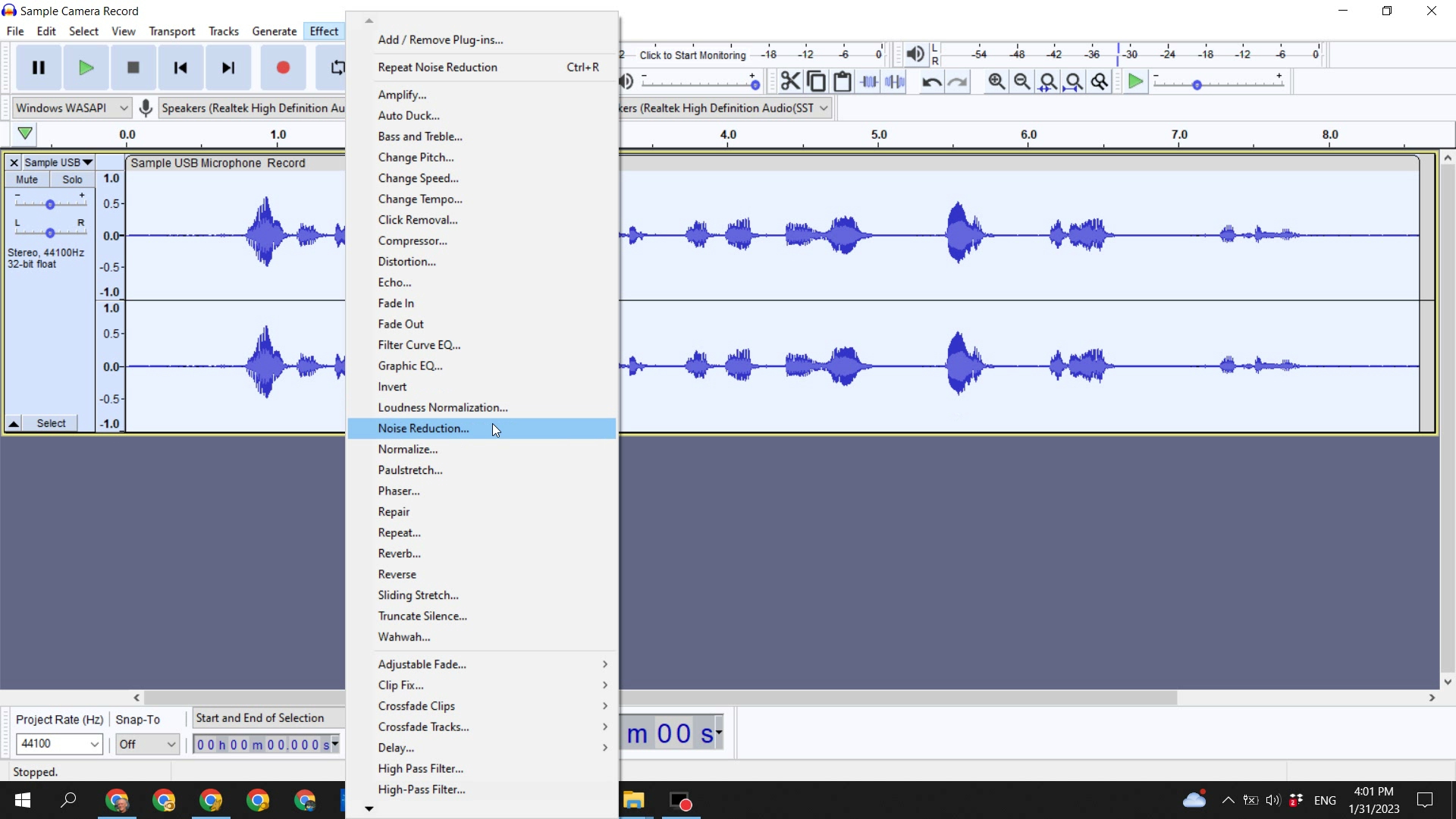Image resolution: width=1456 pixels, height=819 pixels.
Task: Open the File menu
Action: click(x=15, y=31)
